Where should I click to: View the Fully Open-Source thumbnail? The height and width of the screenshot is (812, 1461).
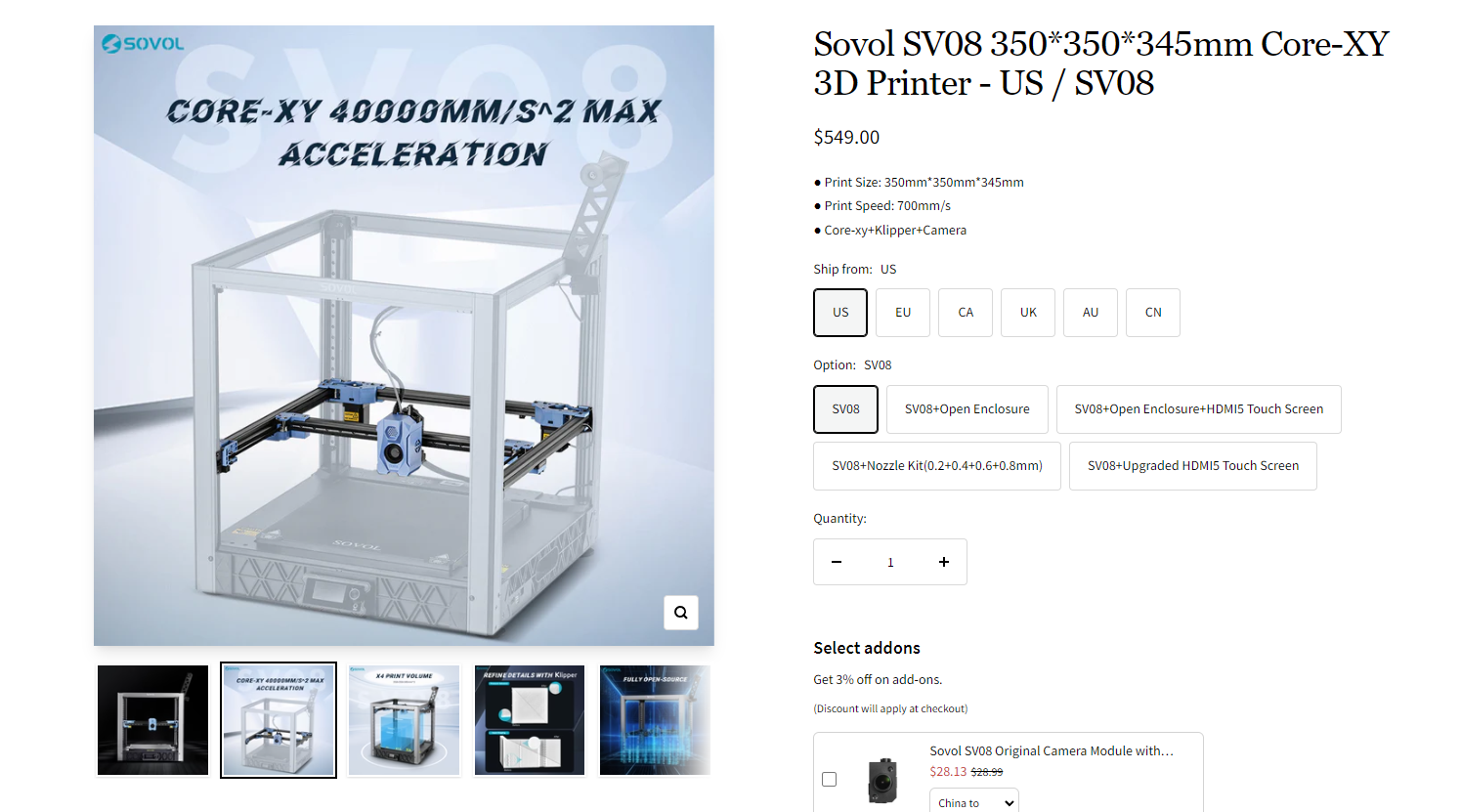(x=655, y=720)
